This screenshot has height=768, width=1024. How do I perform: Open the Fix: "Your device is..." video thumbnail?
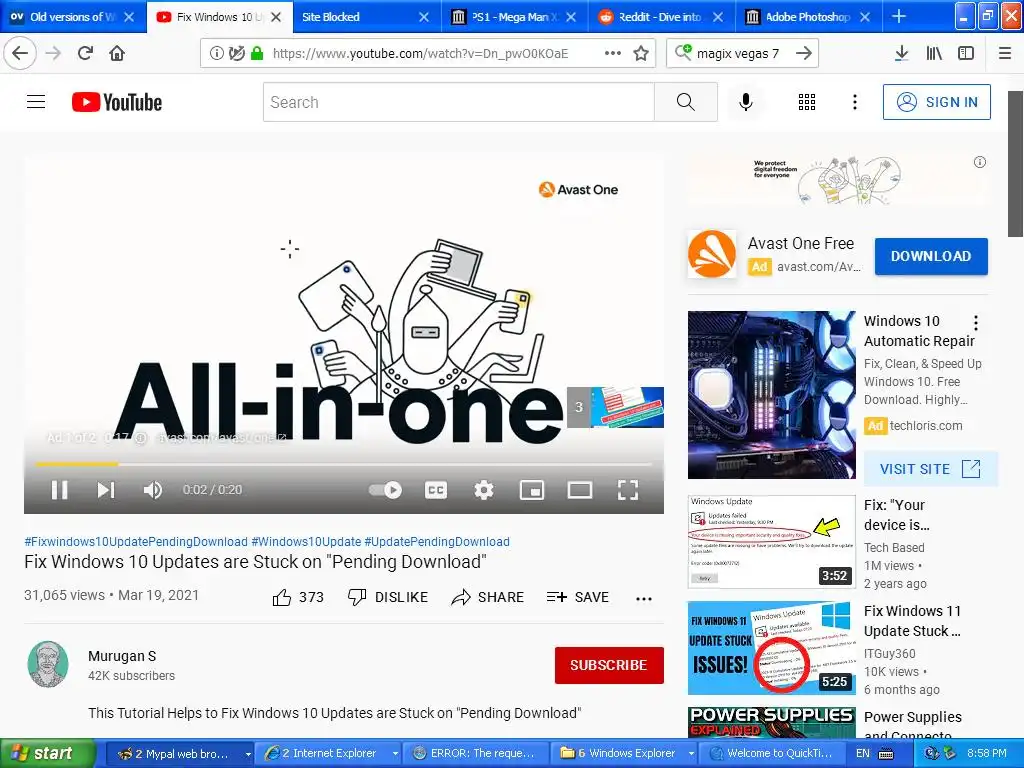[771, 541]
